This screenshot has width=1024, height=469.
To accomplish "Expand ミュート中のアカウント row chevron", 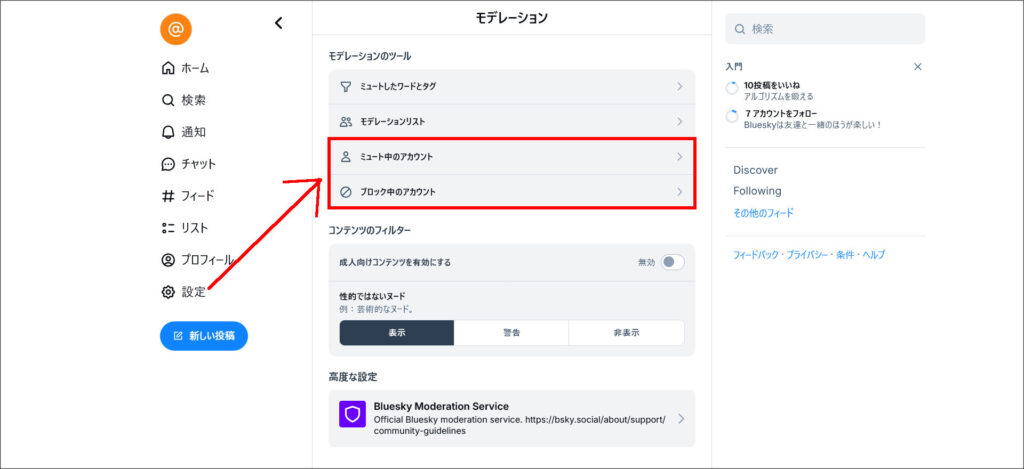I will tap(679, 157).
